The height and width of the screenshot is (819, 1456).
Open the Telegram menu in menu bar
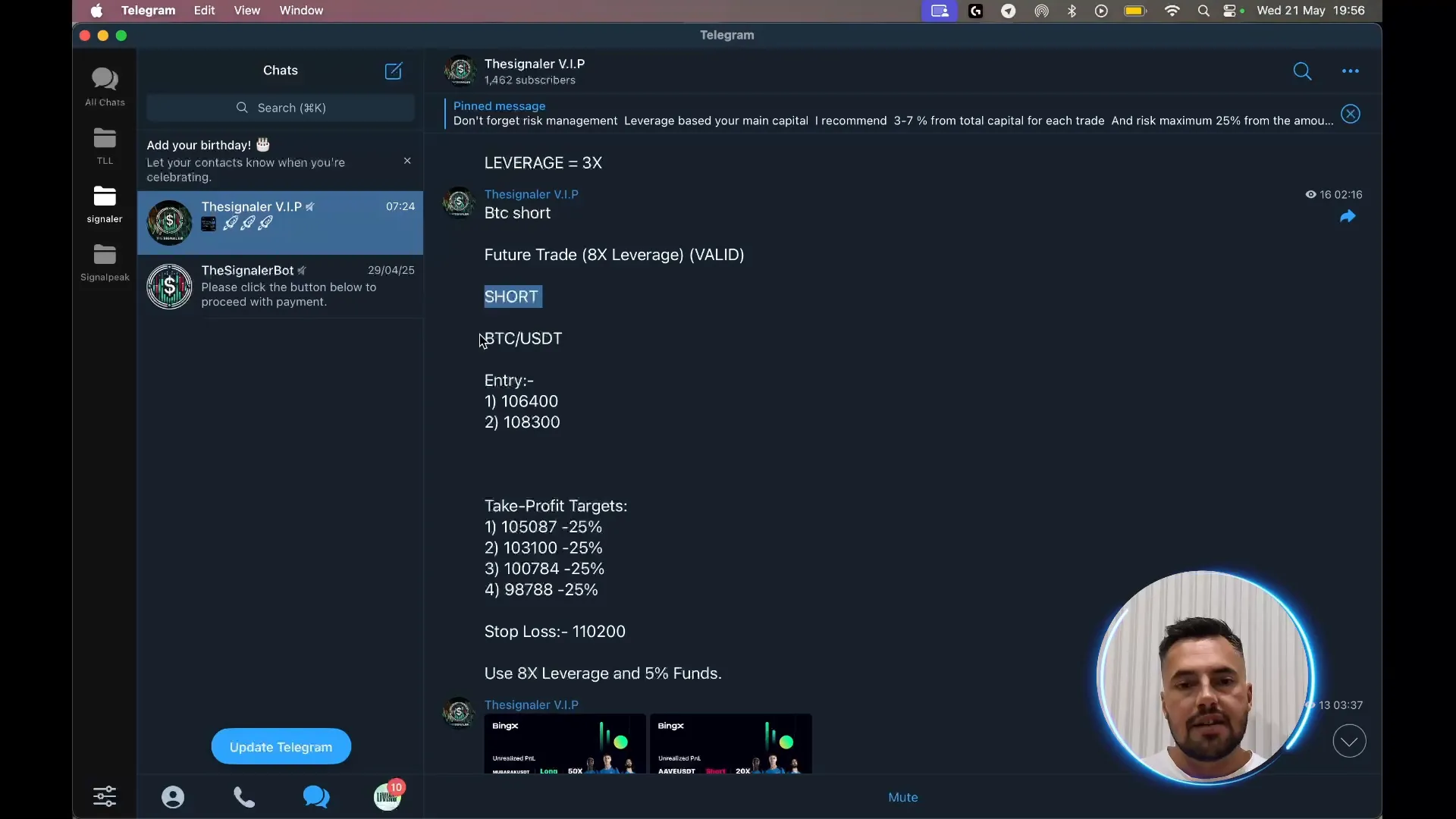[x=148, y=11]
